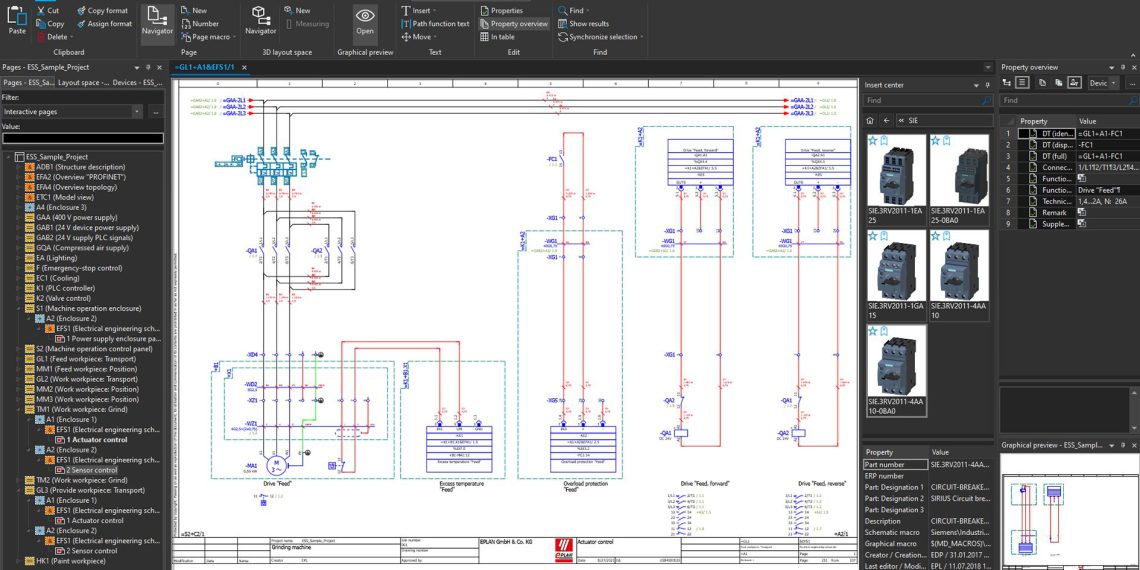Collapse the TM1 (Work workpiece: Grind) node

tap(18, 409)
